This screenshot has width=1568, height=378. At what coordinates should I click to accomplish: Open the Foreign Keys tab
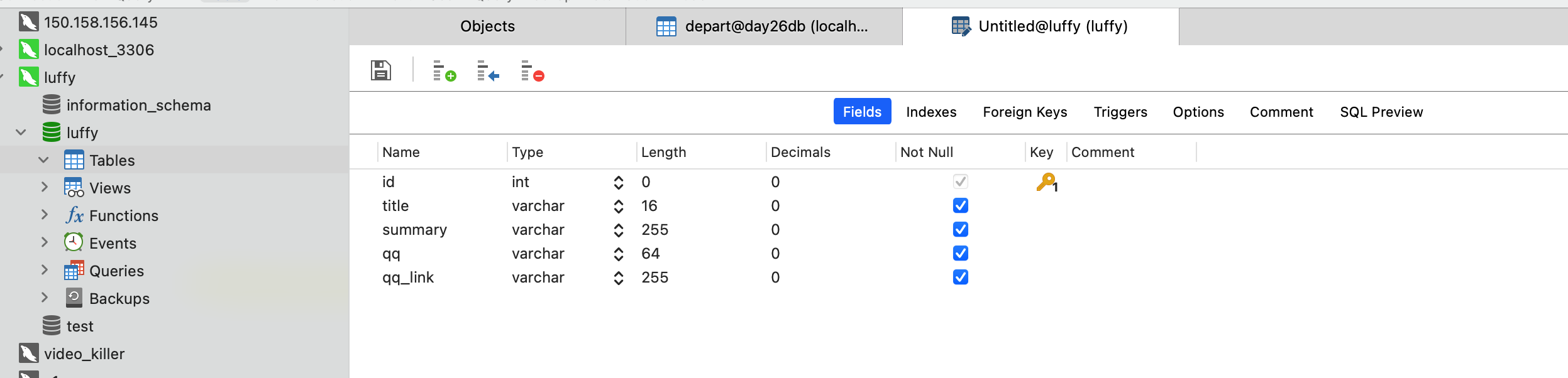pyautogui.click(x=1025, y=112)
